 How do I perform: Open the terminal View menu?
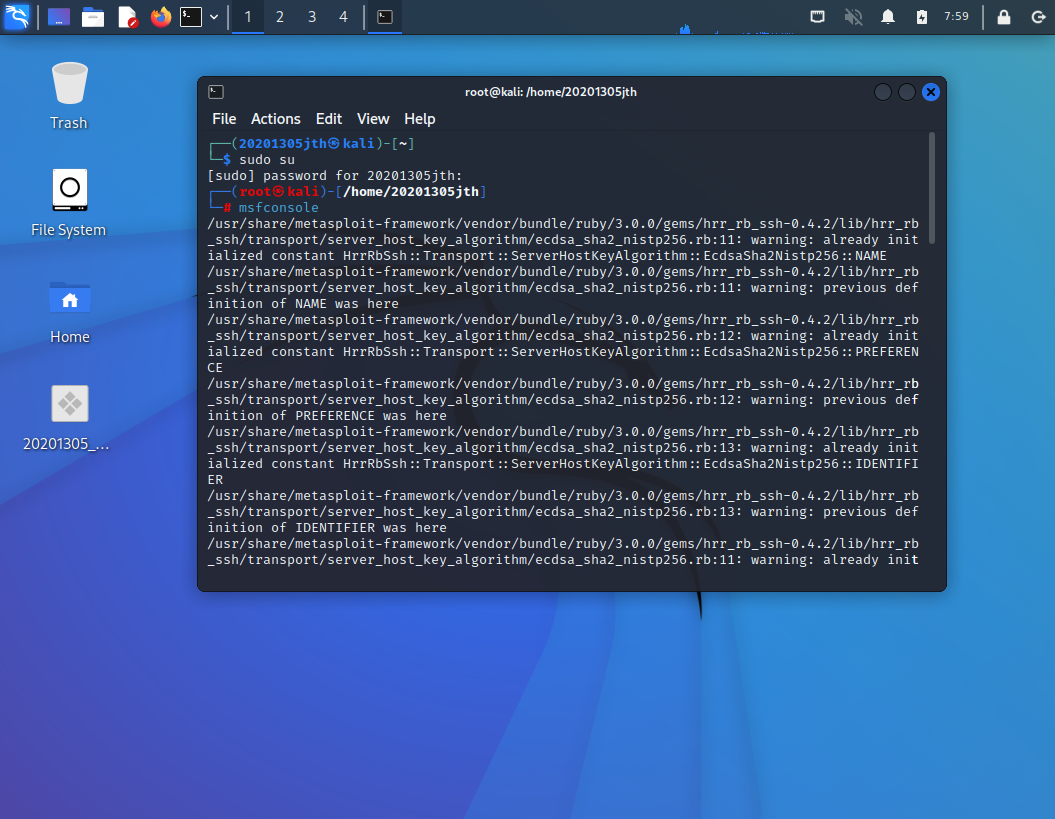point(373,119)
